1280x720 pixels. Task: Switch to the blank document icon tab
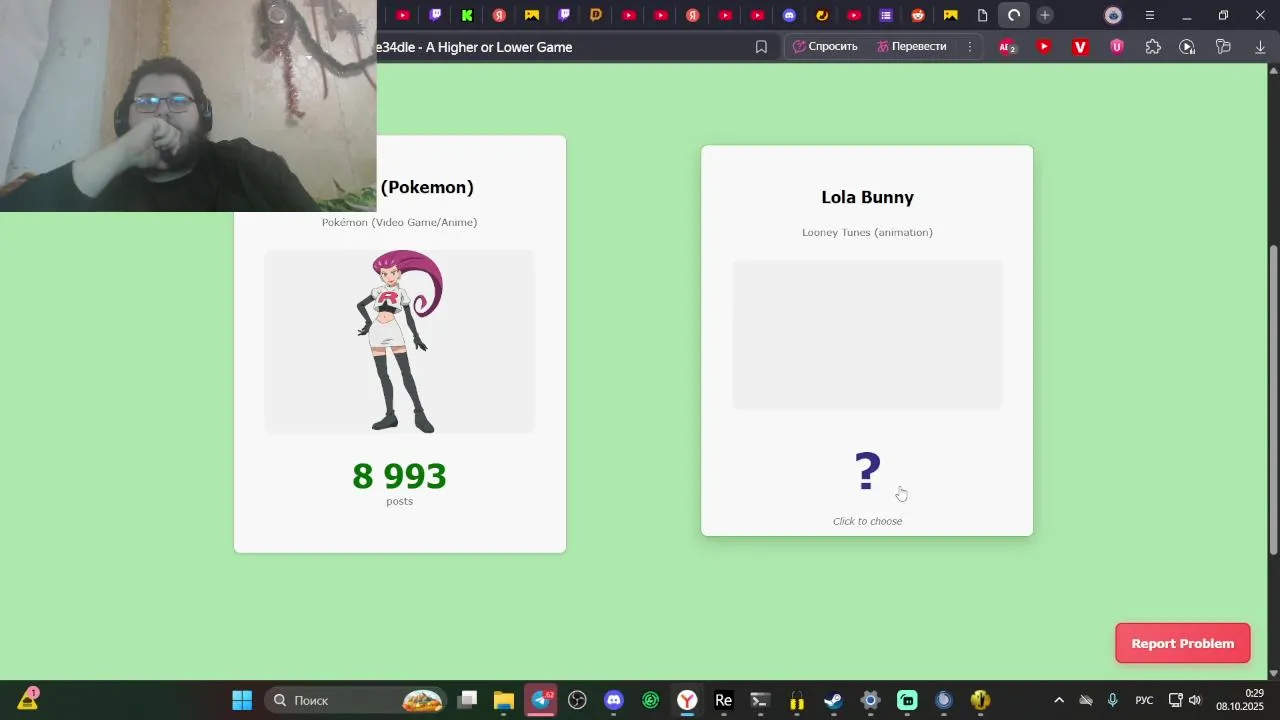[x=982, y=15]
